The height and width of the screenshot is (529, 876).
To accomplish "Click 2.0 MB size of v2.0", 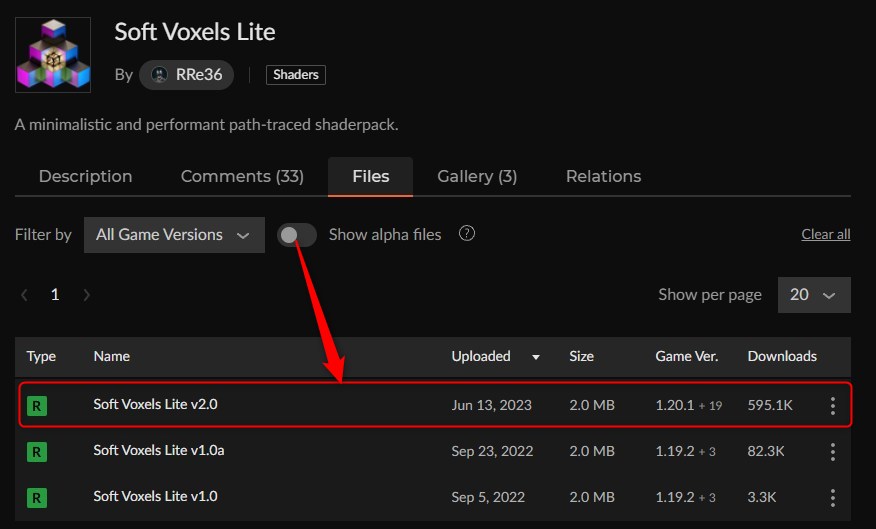I will (592, 405).
